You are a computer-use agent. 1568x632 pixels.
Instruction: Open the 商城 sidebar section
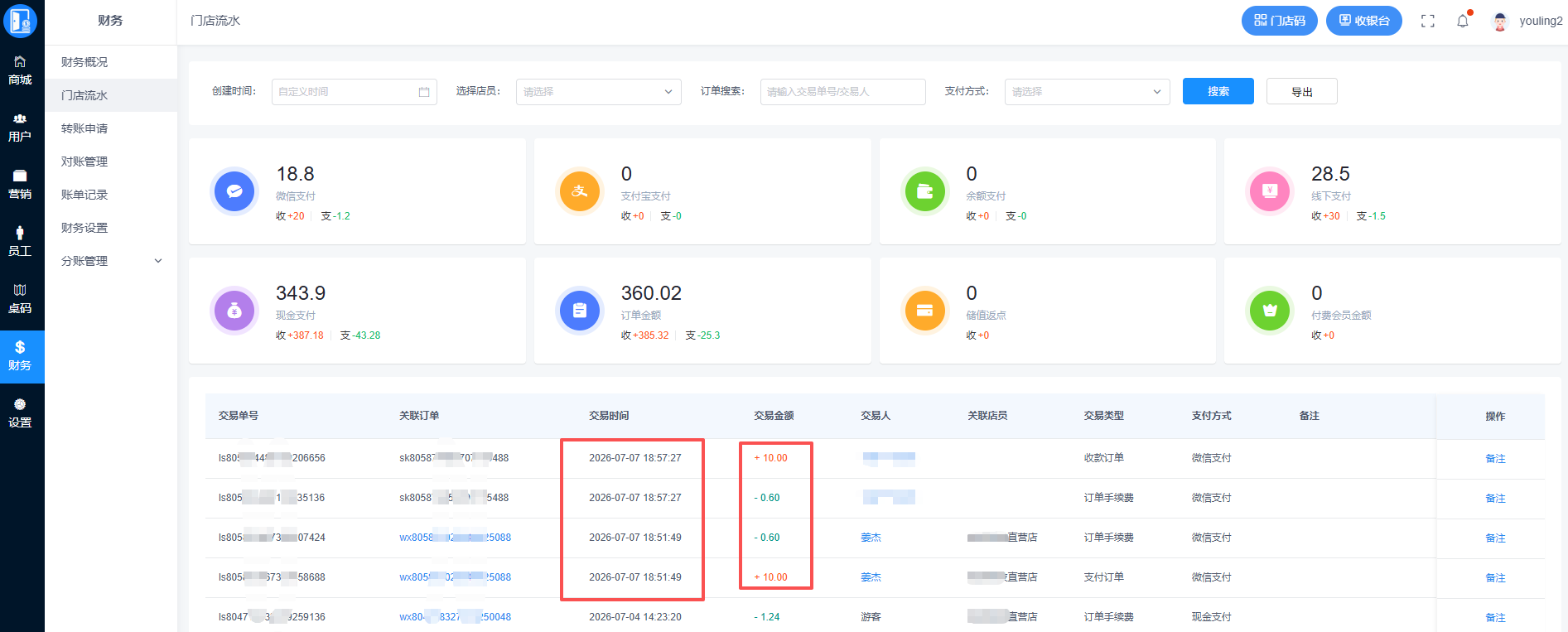point(20,70)
